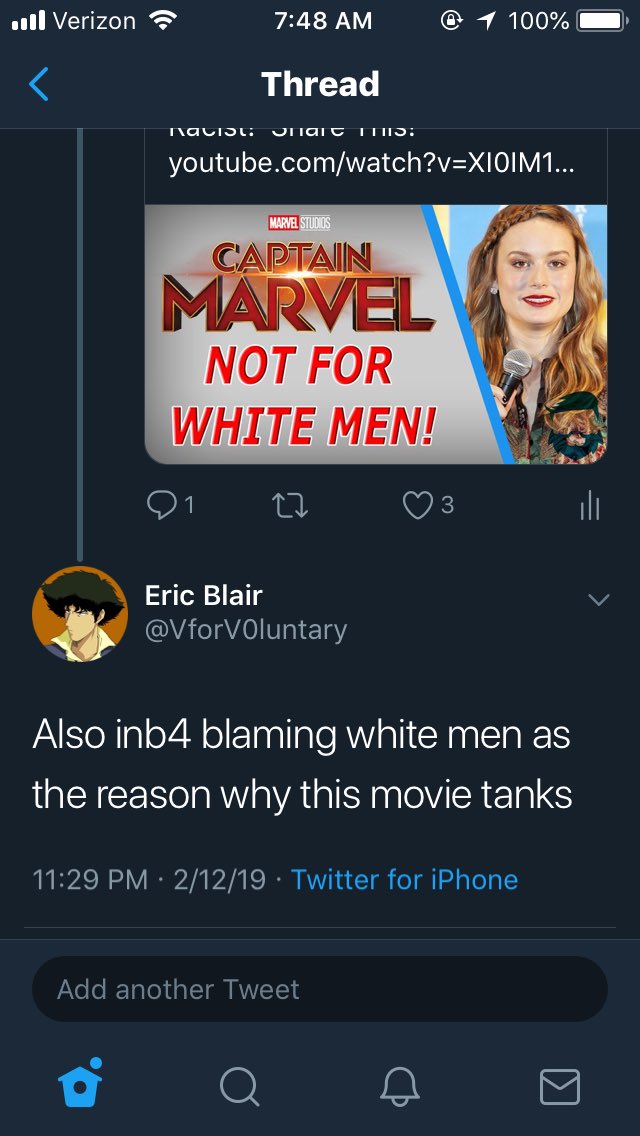Open the Messages envelope tab
Image resolution: width=640 pixels, height=1136 pixels.
pos(560,1087)
